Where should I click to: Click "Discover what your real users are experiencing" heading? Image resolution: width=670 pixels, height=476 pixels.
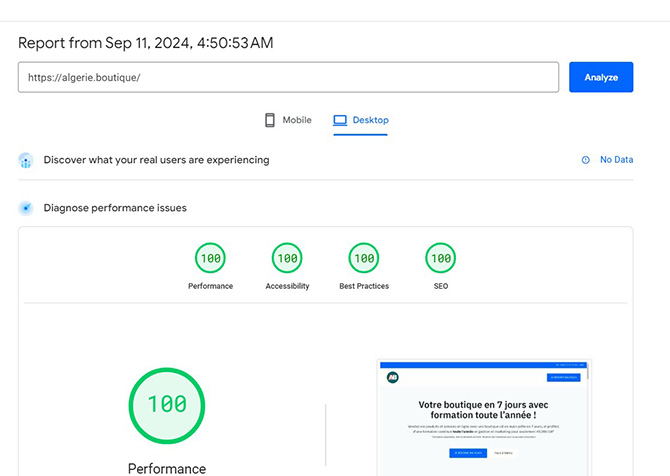tap(156, 160)
